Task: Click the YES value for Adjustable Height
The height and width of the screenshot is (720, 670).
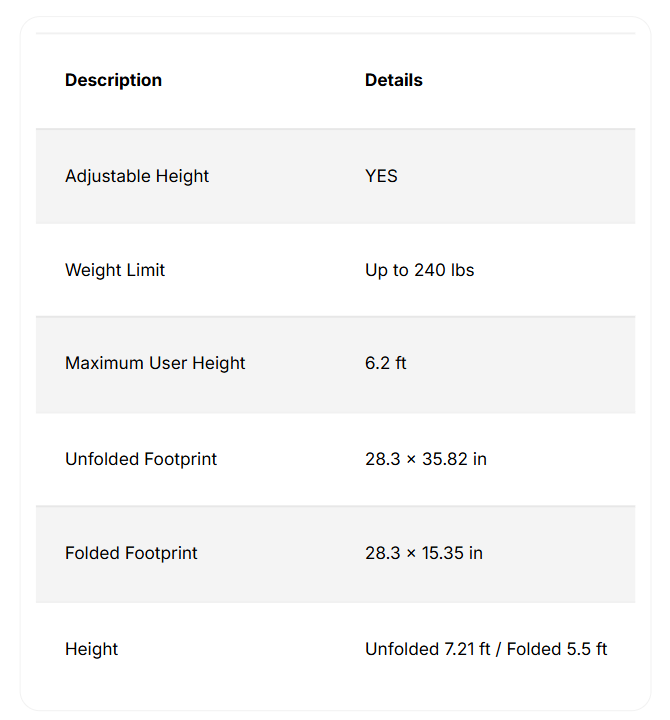Action: coord(381,176)
